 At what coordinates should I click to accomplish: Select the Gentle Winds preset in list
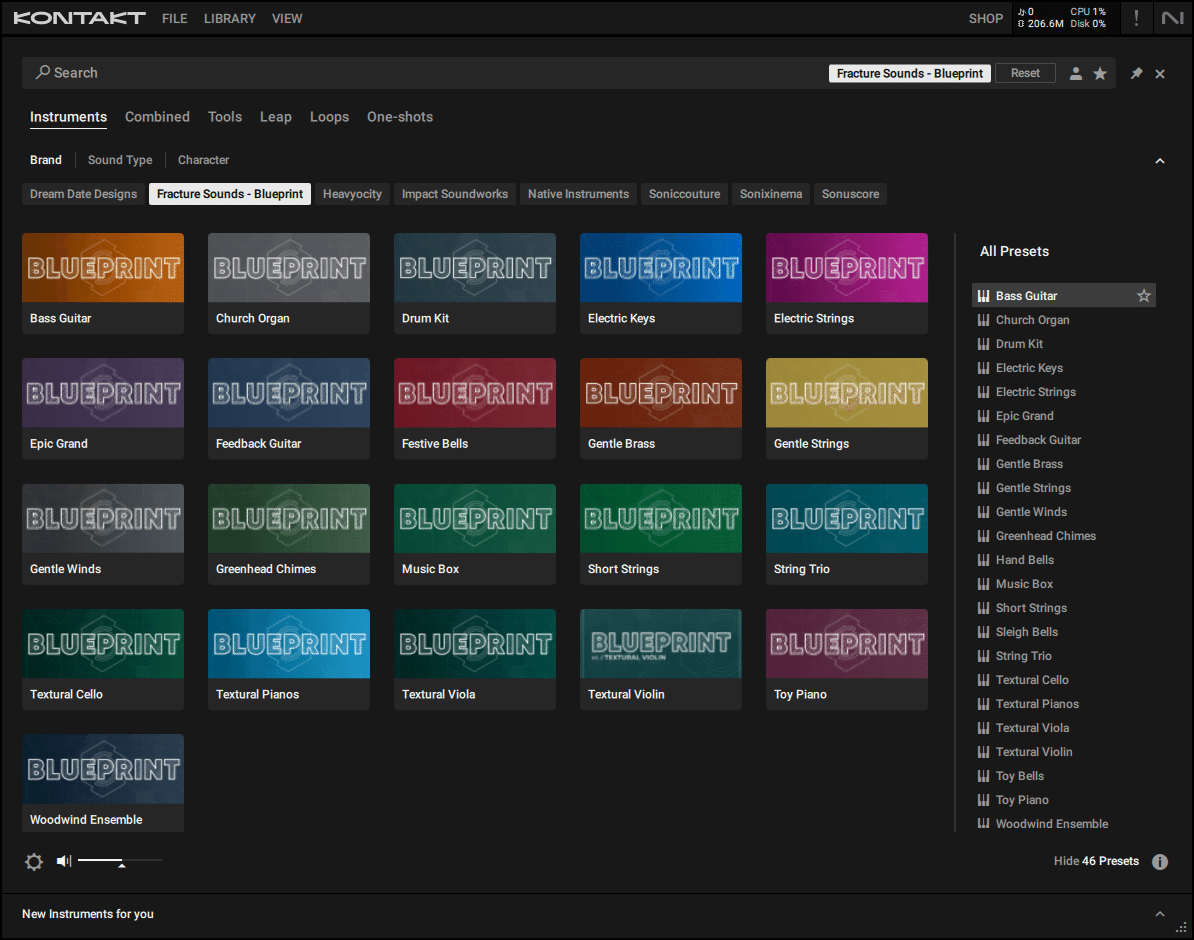pos(1063,512)
